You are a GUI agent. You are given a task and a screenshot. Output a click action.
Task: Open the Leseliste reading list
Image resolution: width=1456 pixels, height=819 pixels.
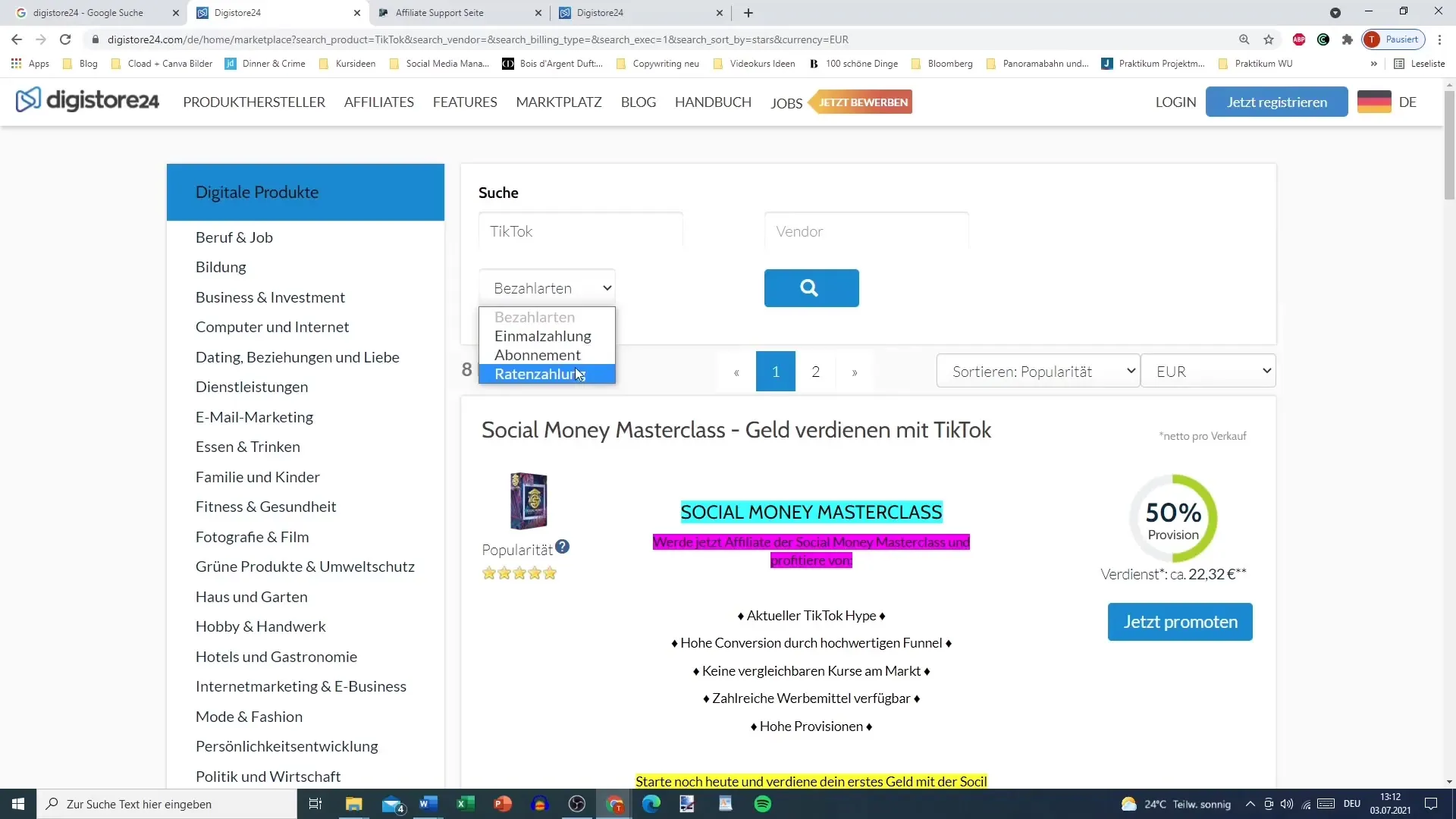1420,64
